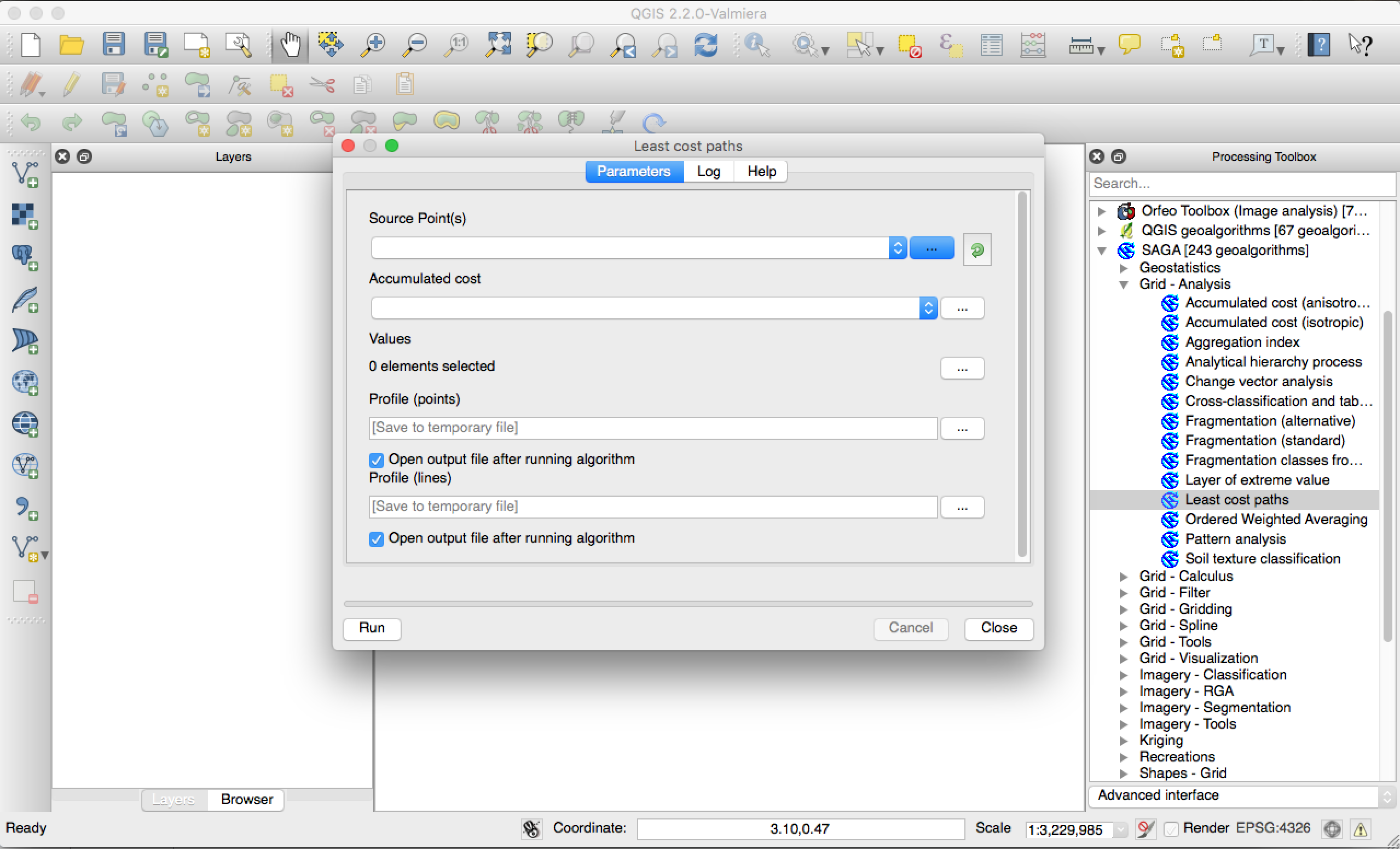This screenshot has width=1400, height=849.
Task: Click the Processing Toolbox search field
Action: click(x=1239, y=183)
